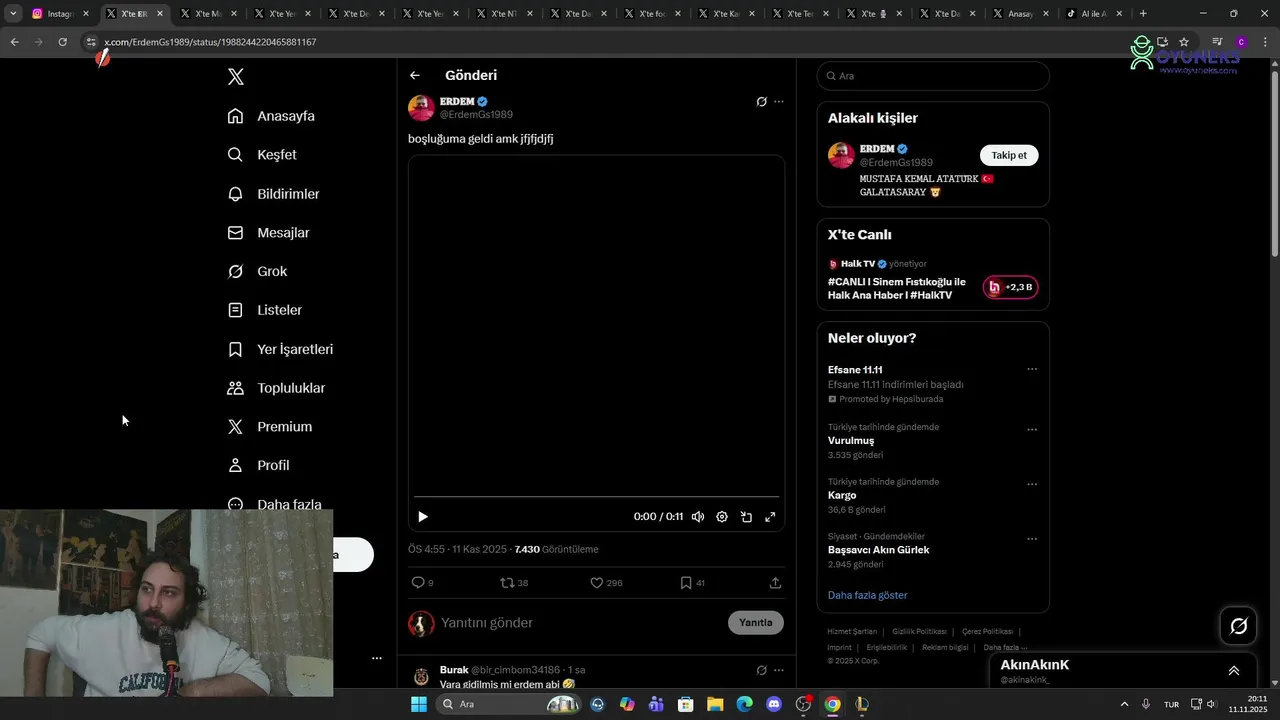
Task: Open Profil page
Action: click(x=258, y=465)
